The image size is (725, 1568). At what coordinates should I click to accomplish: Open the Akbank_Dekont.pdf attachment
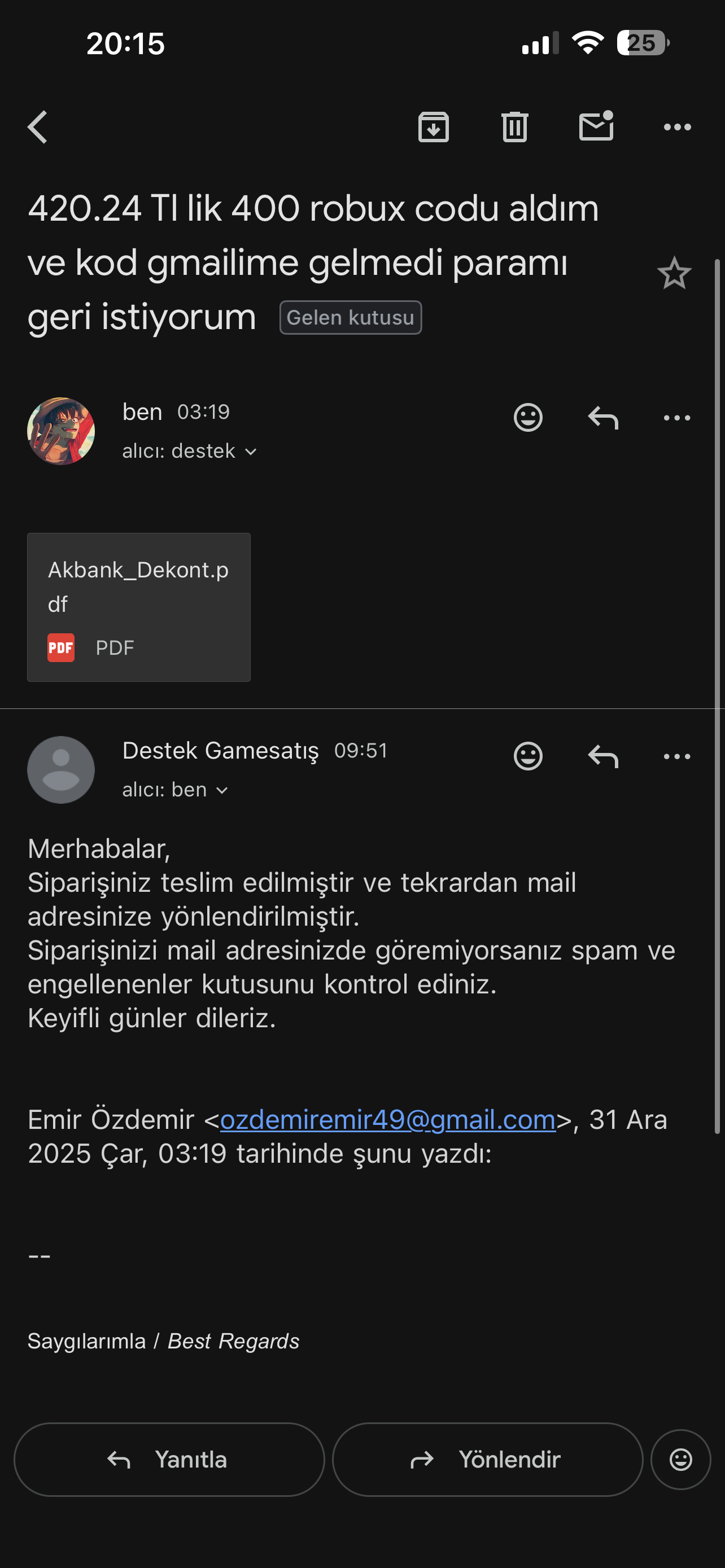point(139,607)
